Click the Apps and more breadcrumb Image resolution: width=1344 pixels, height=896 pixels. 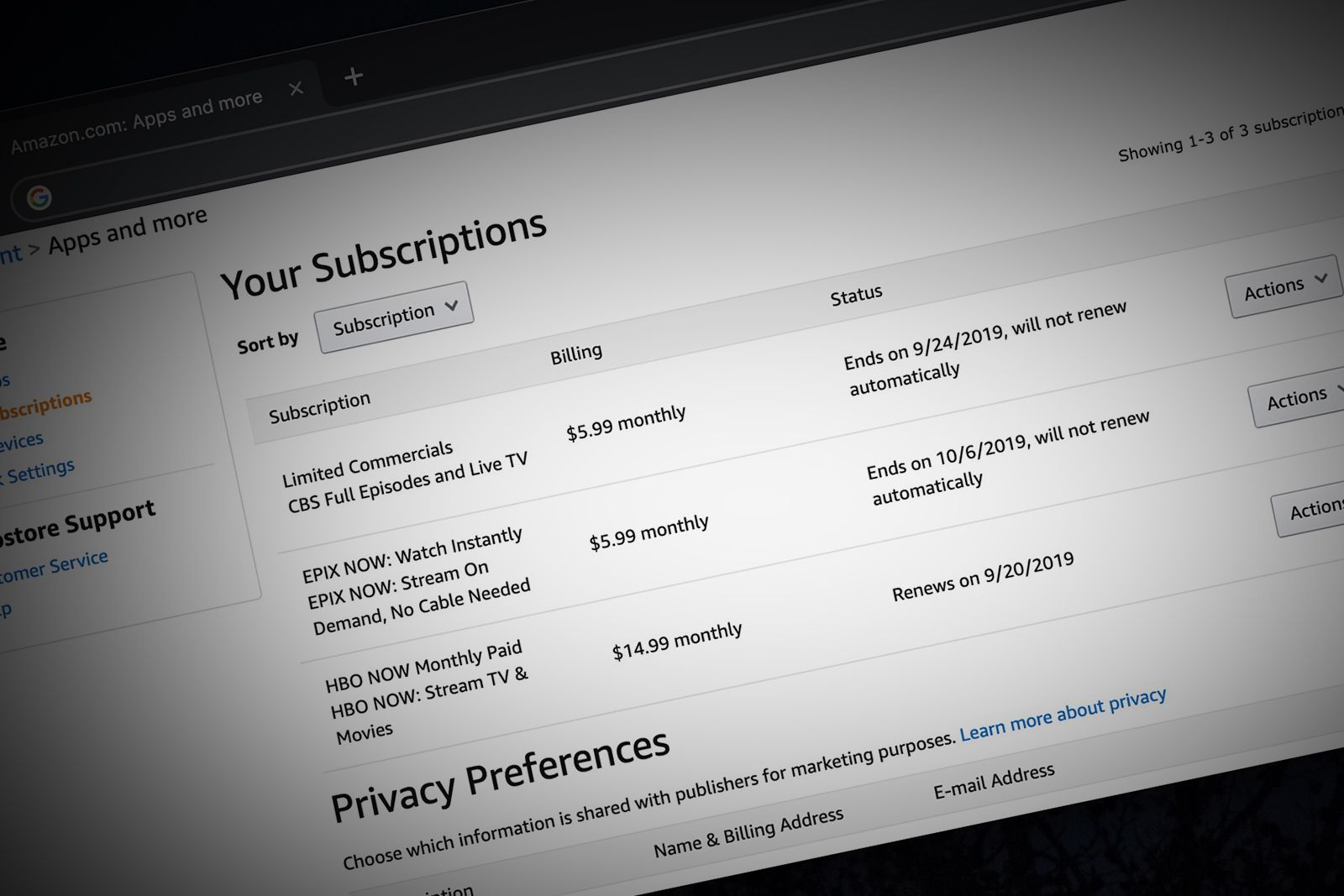(x=128, y=231)
